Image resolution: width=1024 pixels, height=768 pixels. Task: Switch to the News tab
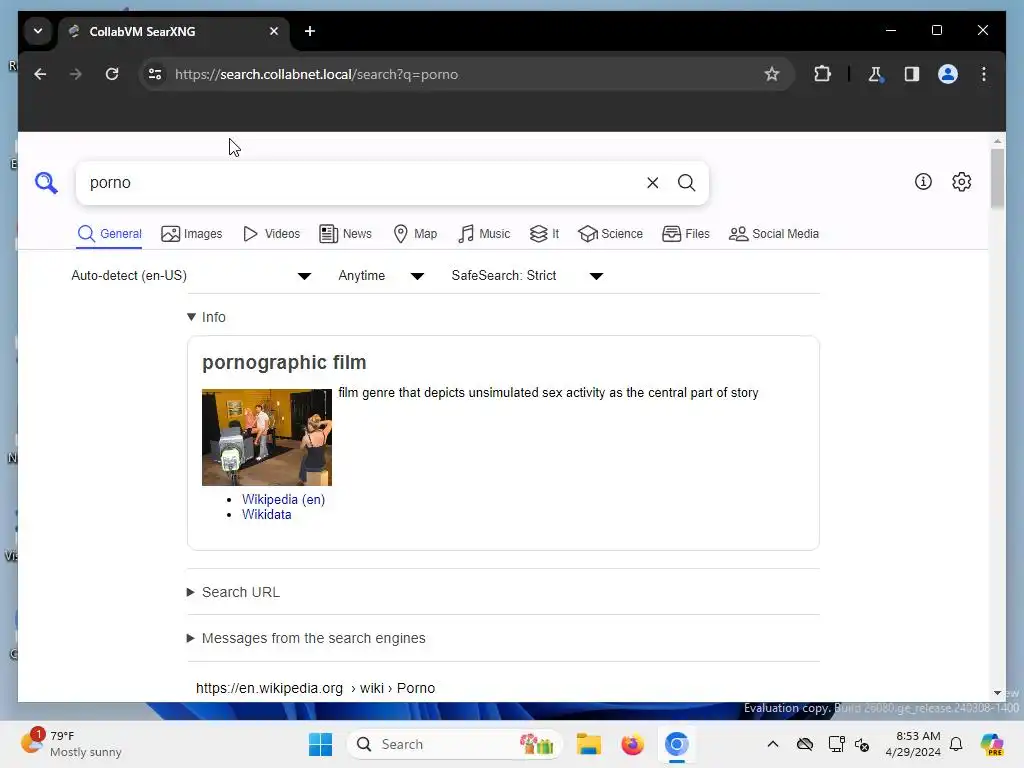[x=345, y=234]
